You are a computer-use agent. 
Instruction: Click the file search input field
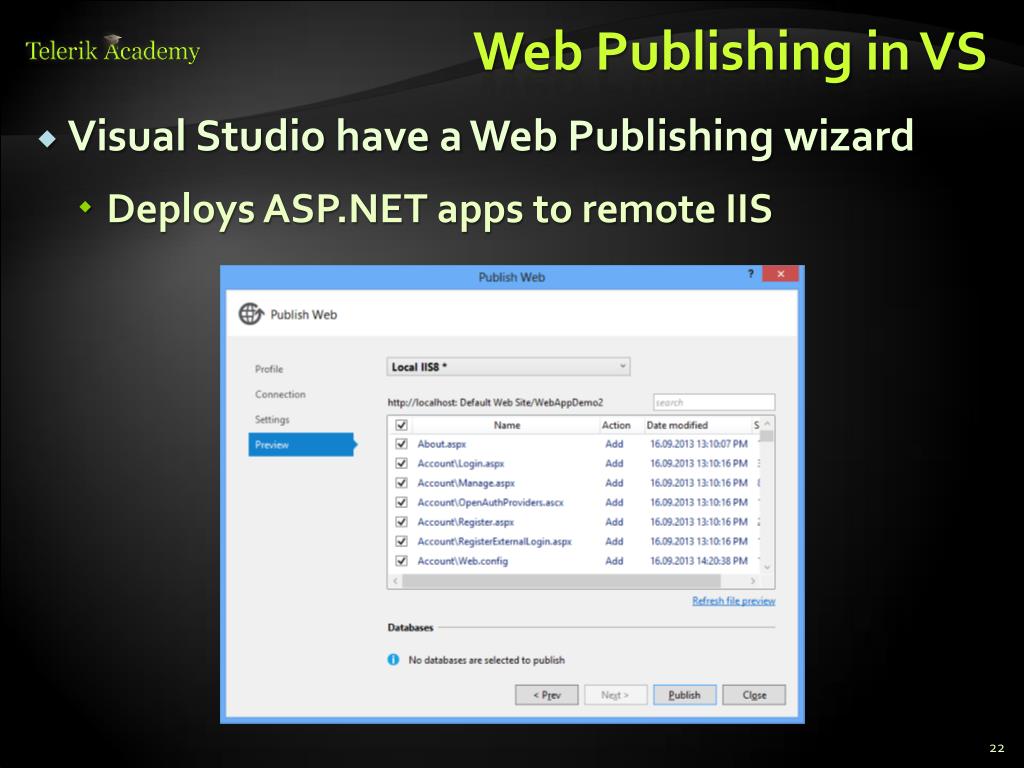tap(714, 402)
